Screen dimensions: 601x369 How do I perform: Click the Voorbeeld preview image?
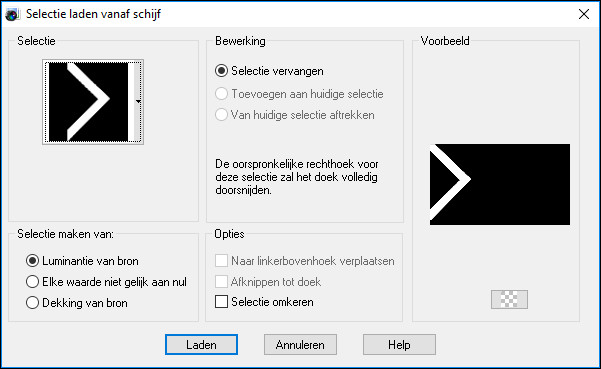click(500, 184)
